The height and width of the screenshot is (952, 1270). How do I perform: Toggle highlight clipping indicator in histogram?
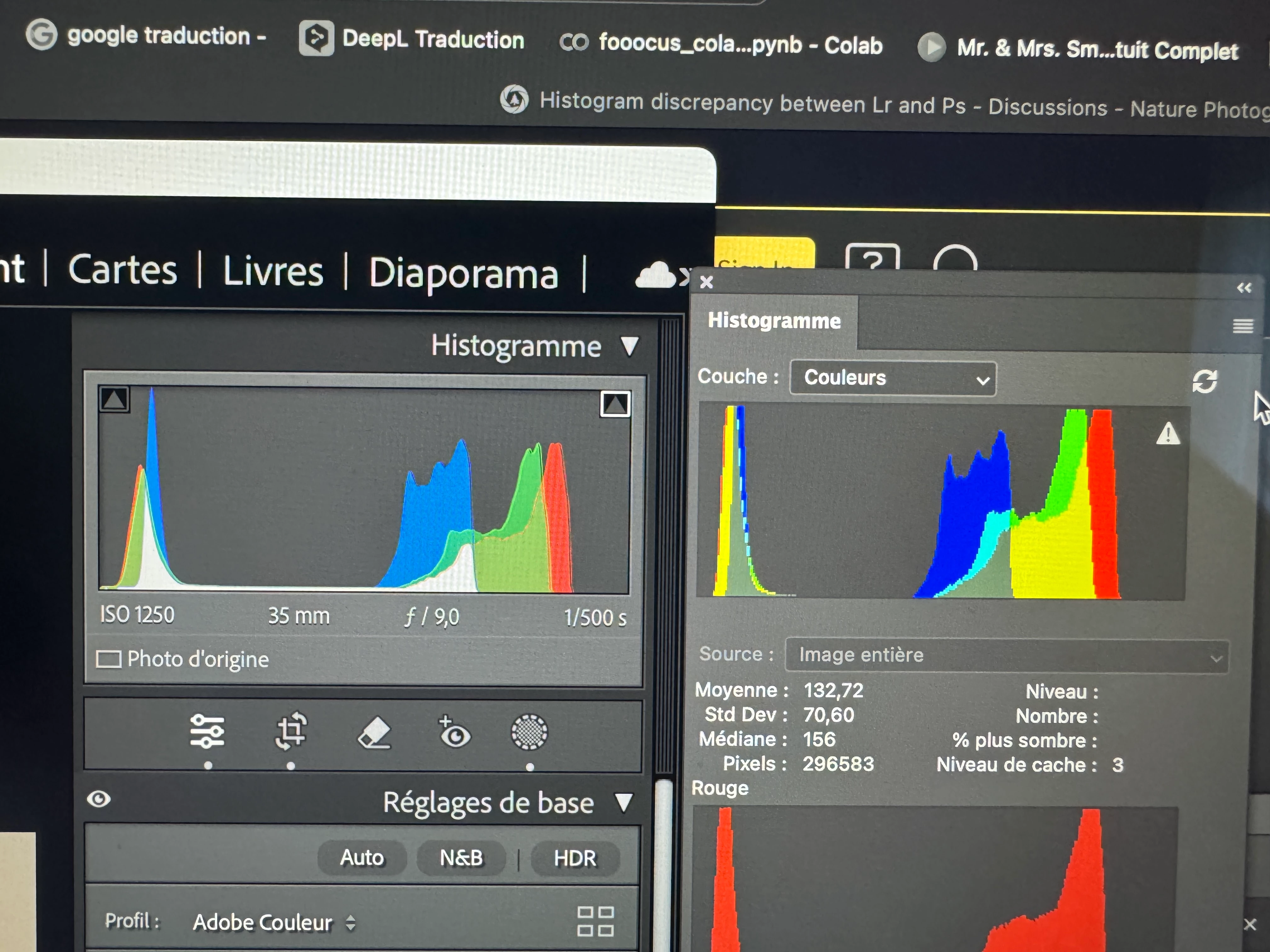pos(615,404)
